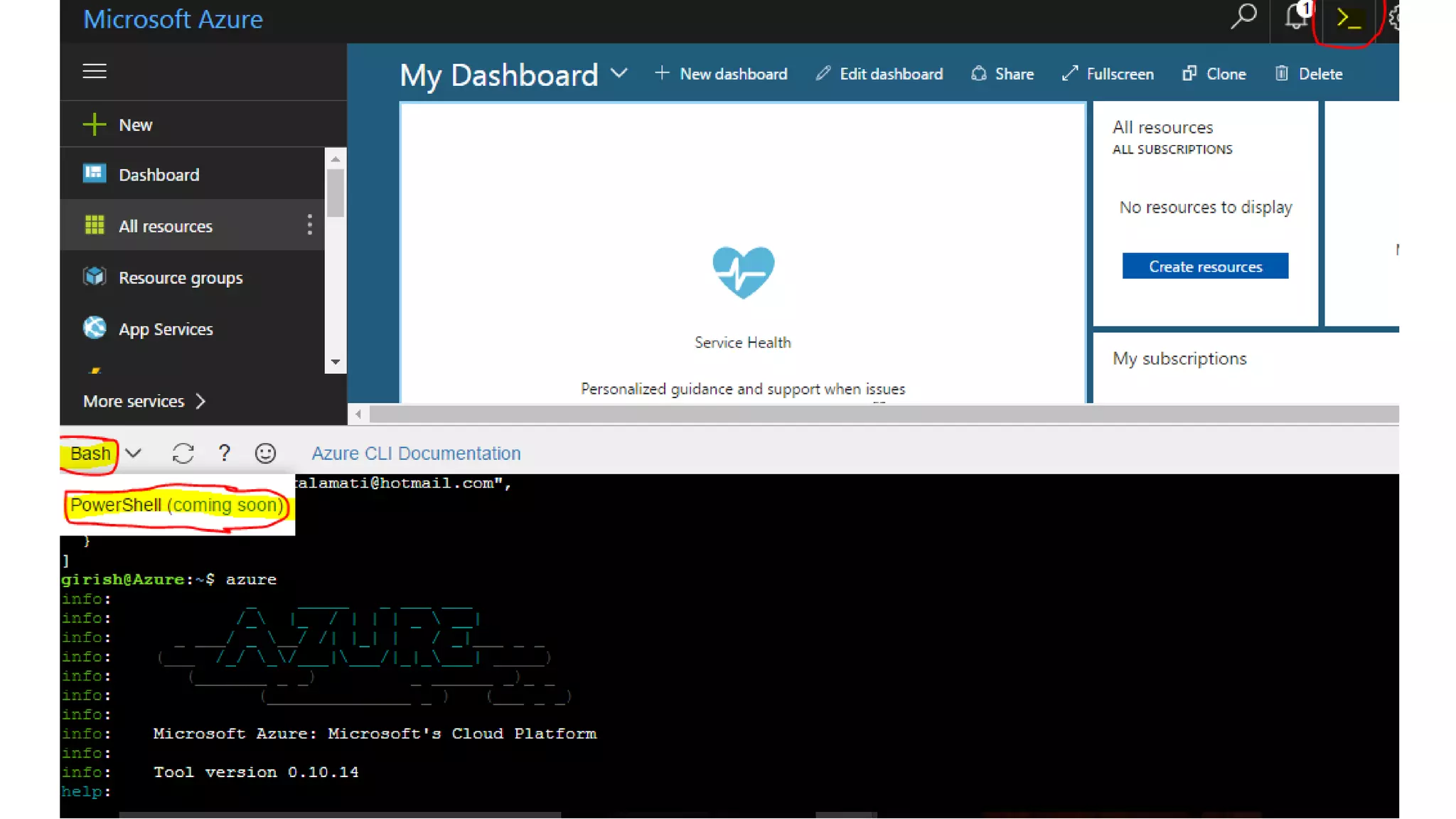
Task: Toggle the hamburger menu icon
Action: (95, 71)
